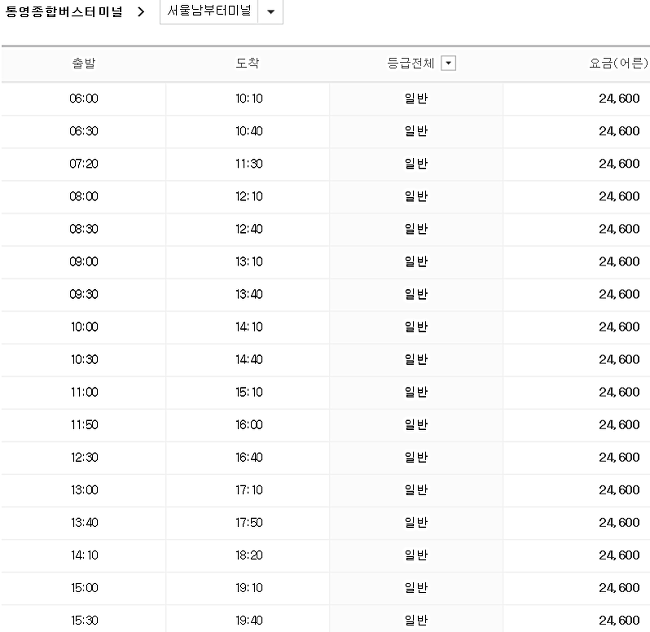Click the 10:40 arrival time
The image size is (650, 632).
249,131
